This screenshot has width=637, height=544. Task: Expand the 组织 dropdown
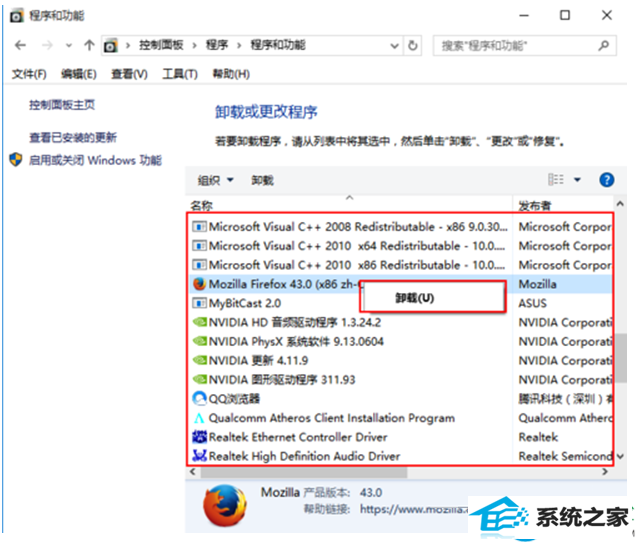tap(215, 180)
